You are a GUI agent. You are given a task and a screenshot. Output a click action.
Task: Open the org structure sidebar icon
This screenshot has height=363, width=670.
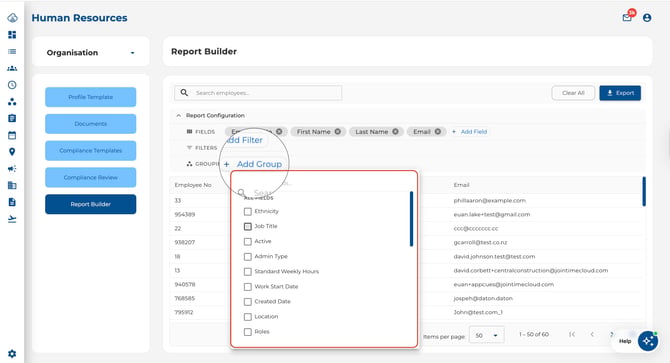click(12, 102)
